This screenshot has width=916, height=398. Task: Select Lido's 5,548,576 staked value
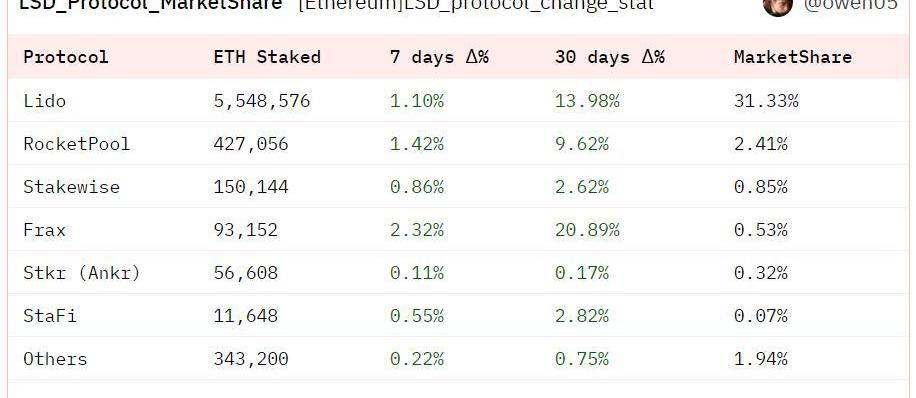(262, 101)
